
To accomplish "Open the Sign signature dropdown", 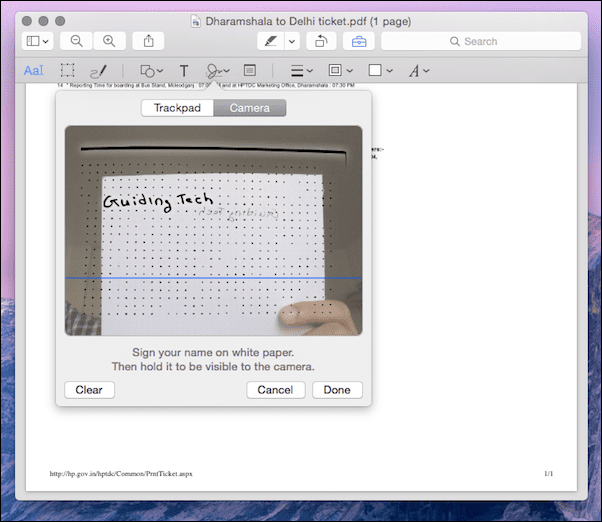I will tap(217, 71).
